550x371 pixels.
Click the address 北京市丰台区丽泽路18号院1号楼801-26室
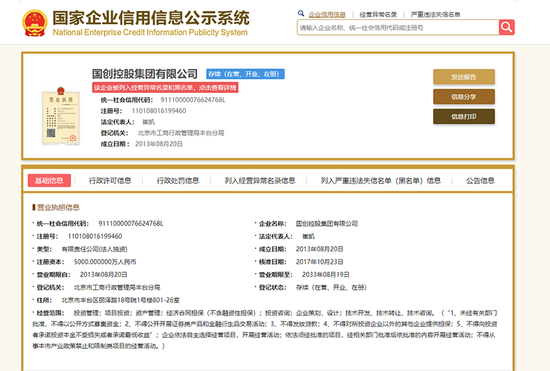[120, 300]
